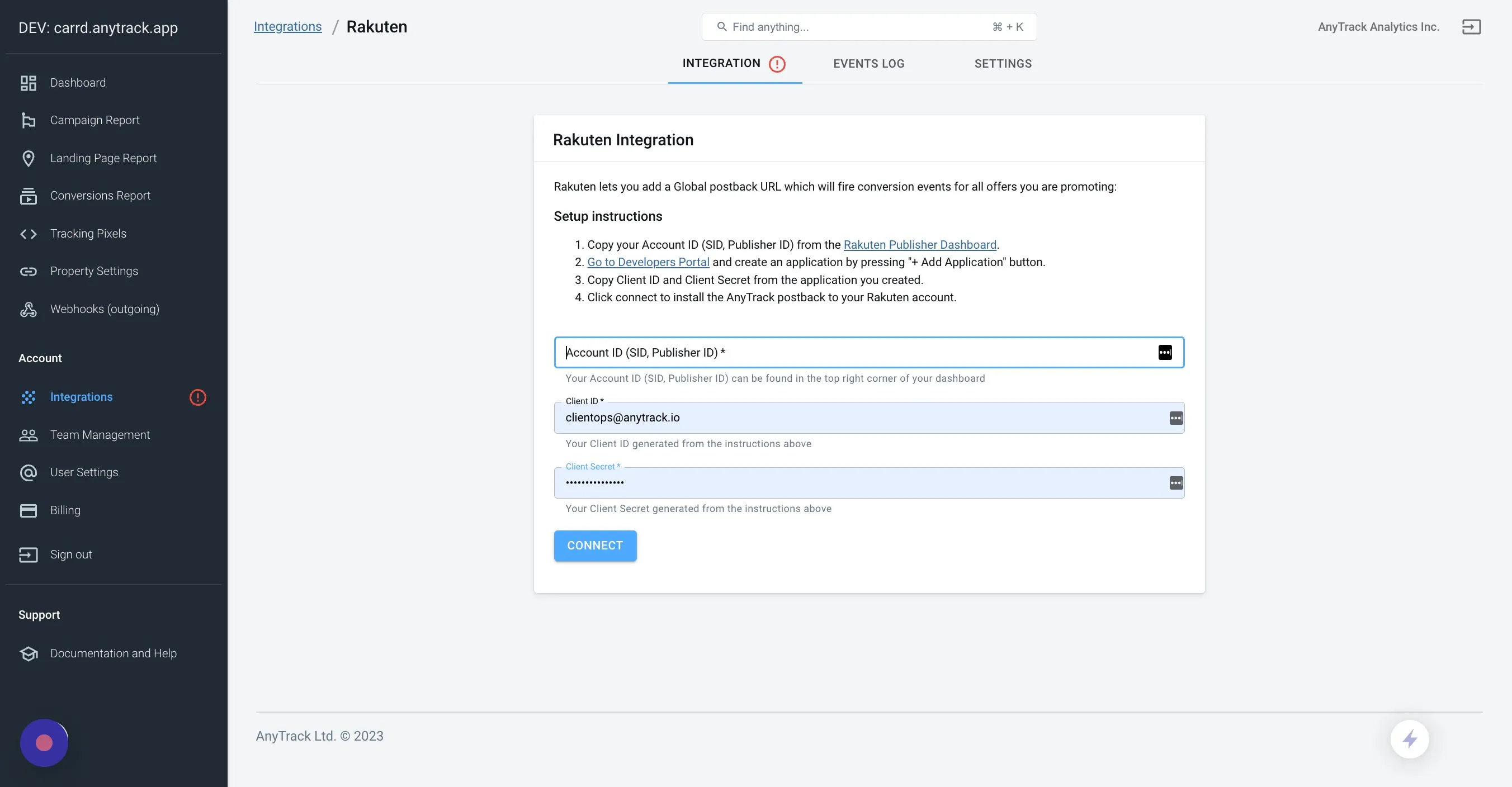Click password manager icon in Client Secret field
The height and width of the screenshot is (787, 1512).
[x=1176, y=483]
